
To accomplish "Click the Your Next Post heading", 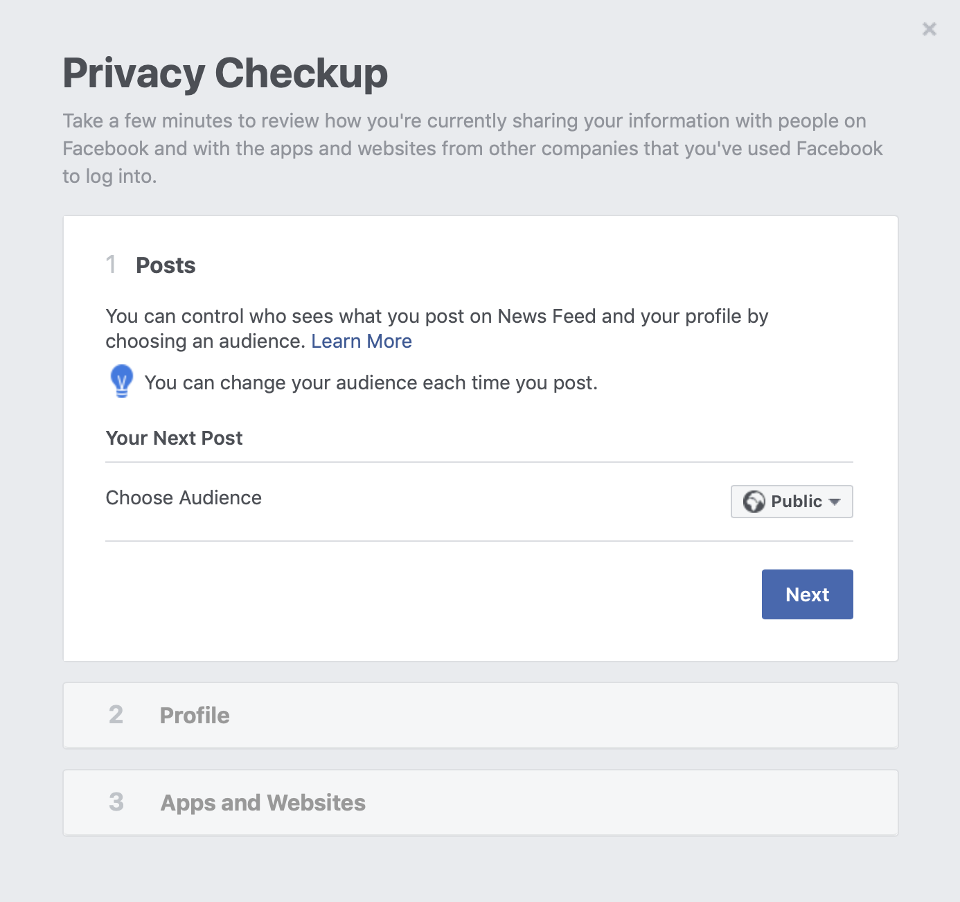I will click(x=174, y=438).
